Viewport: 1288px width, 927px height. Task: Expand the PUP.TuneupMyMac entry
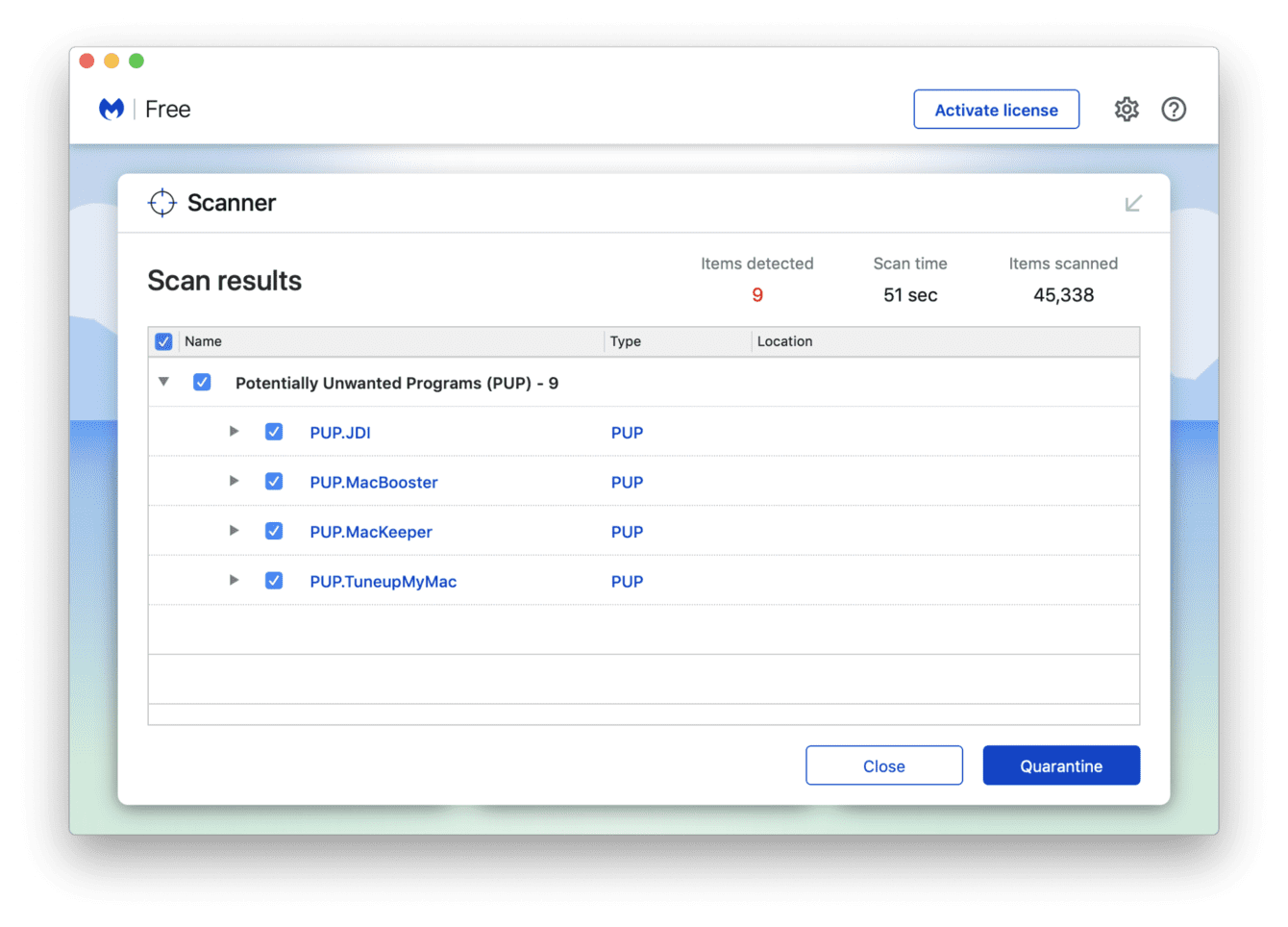[x=234, y=580]
